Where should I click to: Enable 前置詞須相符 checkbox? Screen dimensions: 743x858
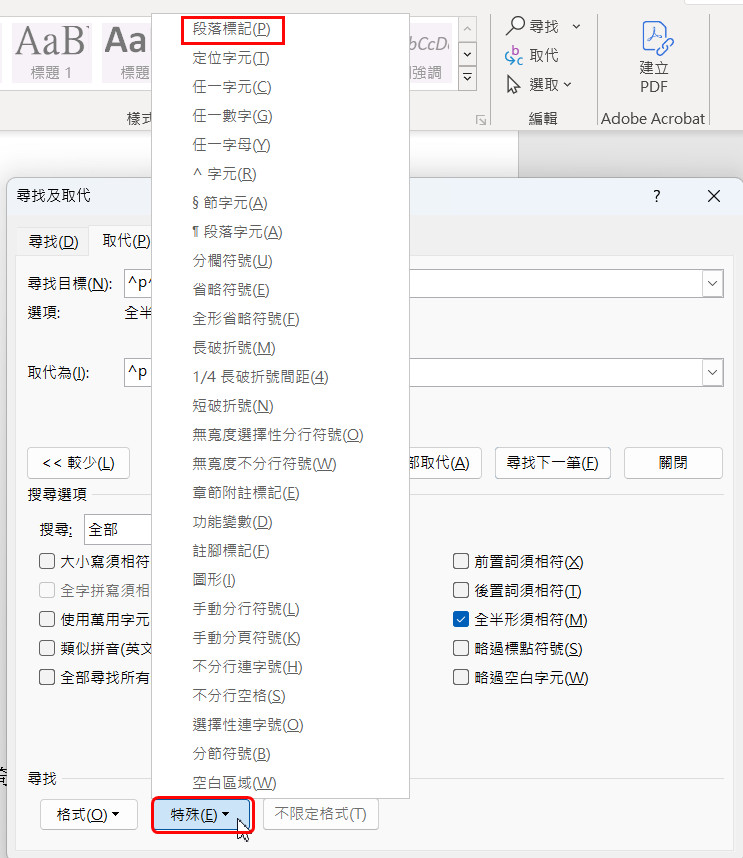(x=461, y=562)
